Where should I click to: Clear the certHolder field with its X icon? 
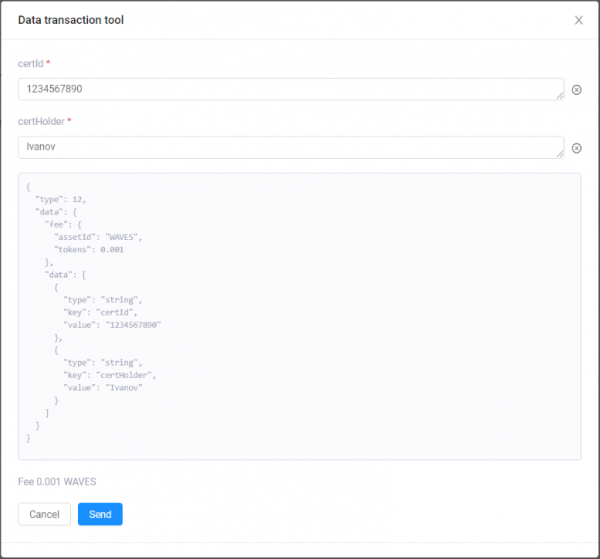[x=576, y=148]
